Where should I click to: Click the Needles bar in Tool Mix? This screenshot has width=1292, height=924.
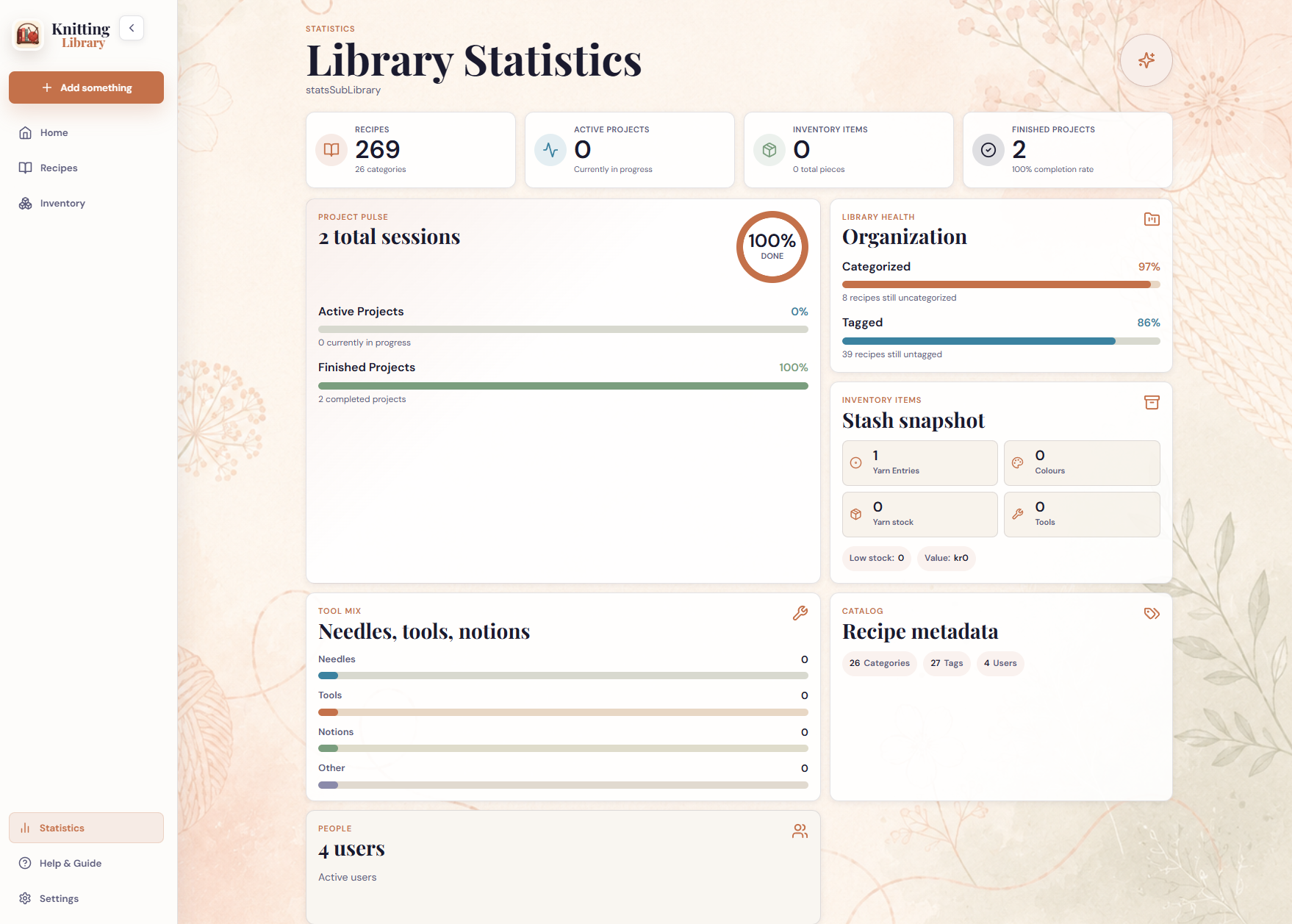point(563,676)
